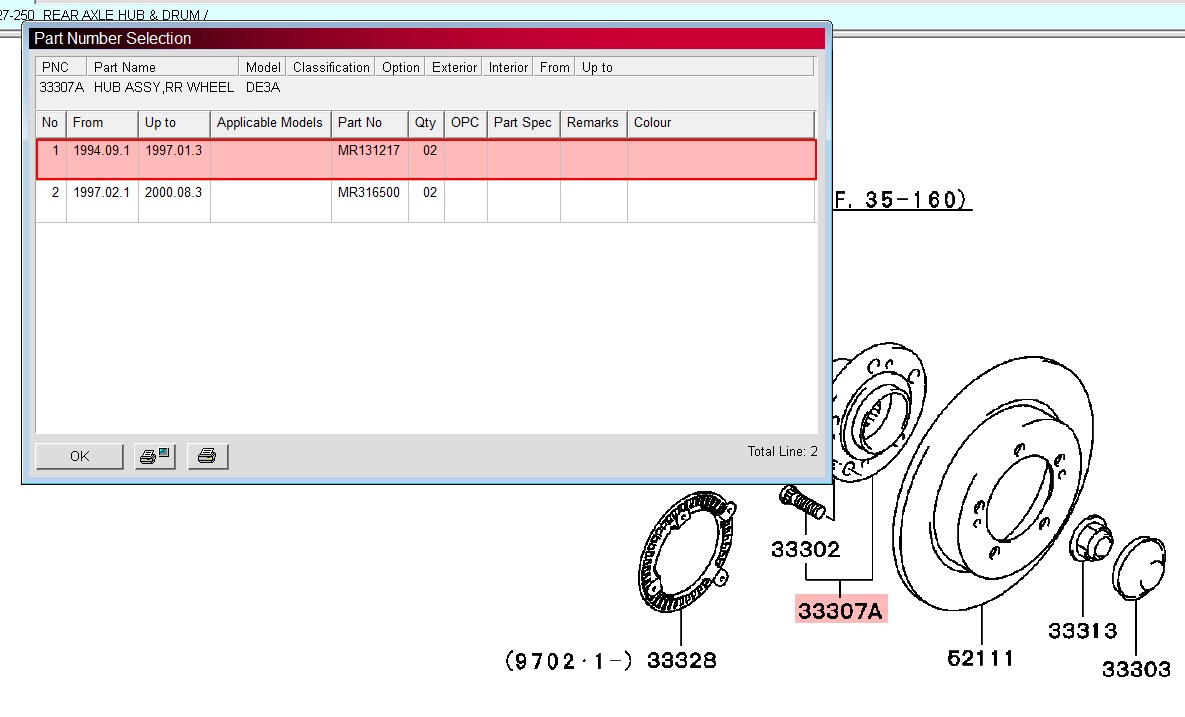Click the OK button in Part Number Selection
The image size is (1185, 717).
[79, 456]
